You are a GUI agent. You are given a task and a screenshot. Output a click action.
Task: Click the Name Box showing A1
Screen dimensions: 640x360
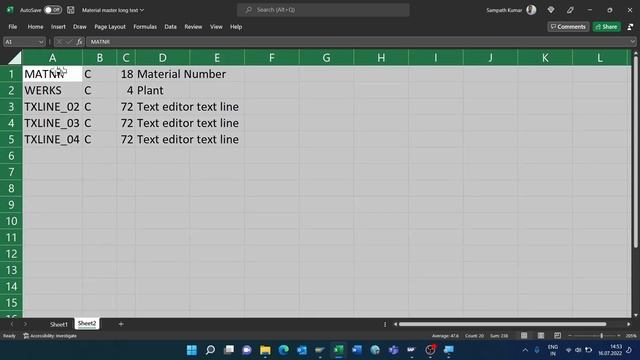(20, 42)
